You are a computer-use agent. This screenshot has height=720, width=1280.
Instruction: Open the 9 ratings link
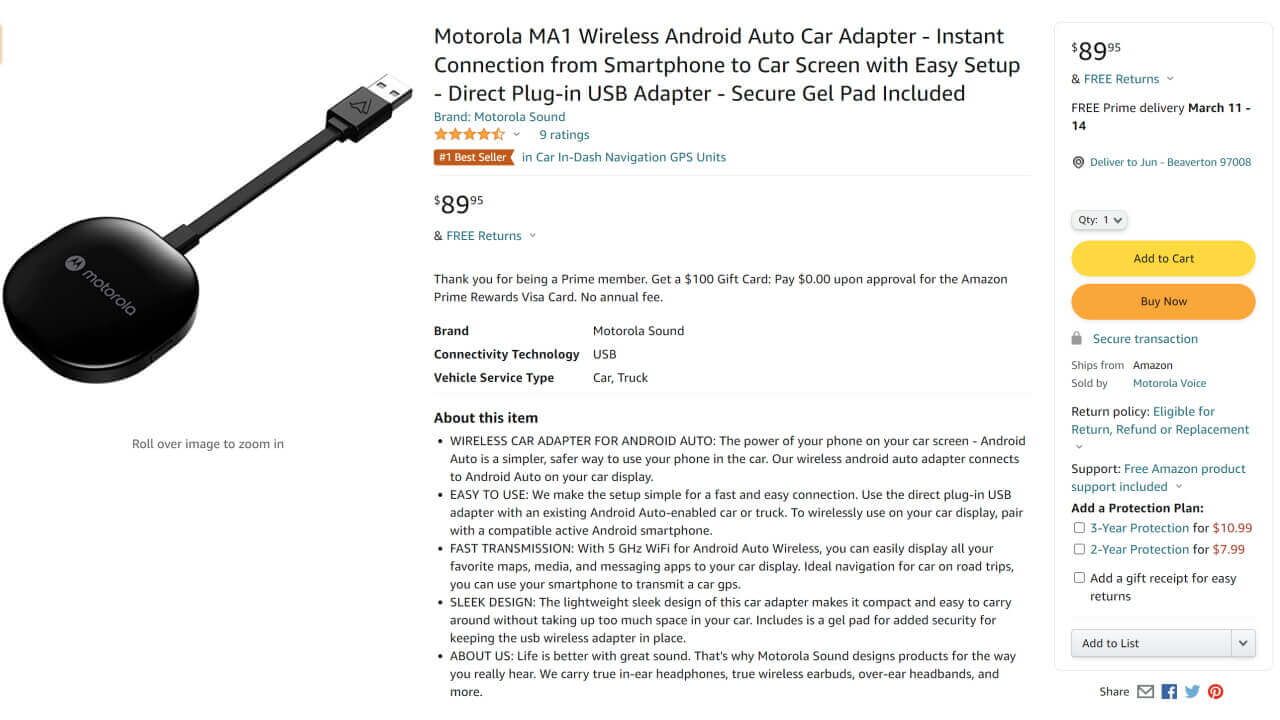click(x=563, y=134)
